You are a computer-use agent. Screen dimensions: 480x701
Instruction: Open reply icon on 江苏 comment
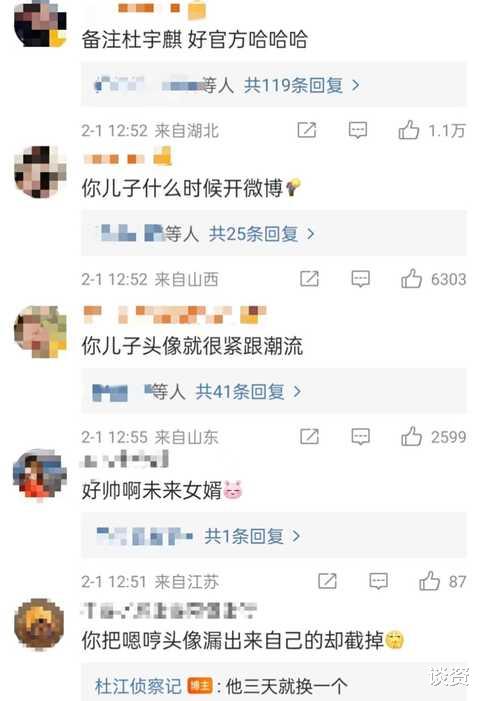coord(379,581)
